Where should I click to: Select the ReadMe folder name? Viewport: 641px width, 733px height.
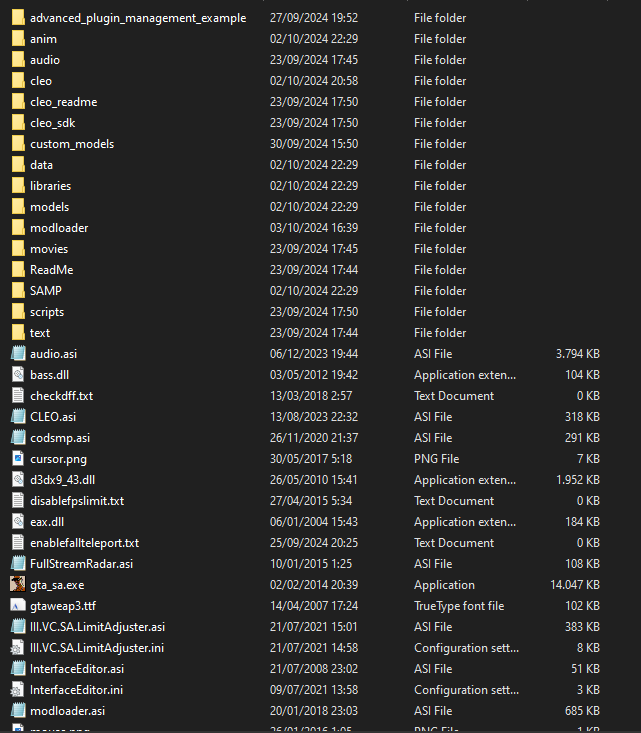51,270
